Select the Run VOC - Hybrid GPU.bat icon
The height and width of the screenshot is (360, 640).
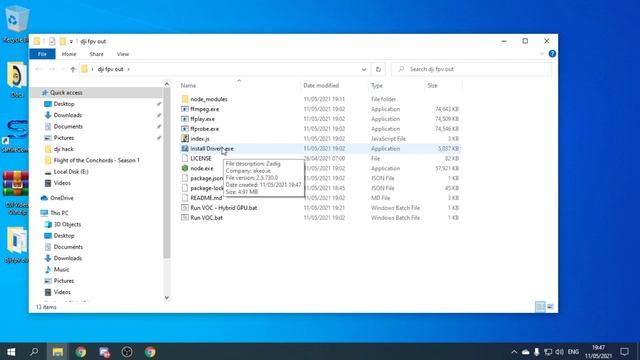(x=185, y=208)
